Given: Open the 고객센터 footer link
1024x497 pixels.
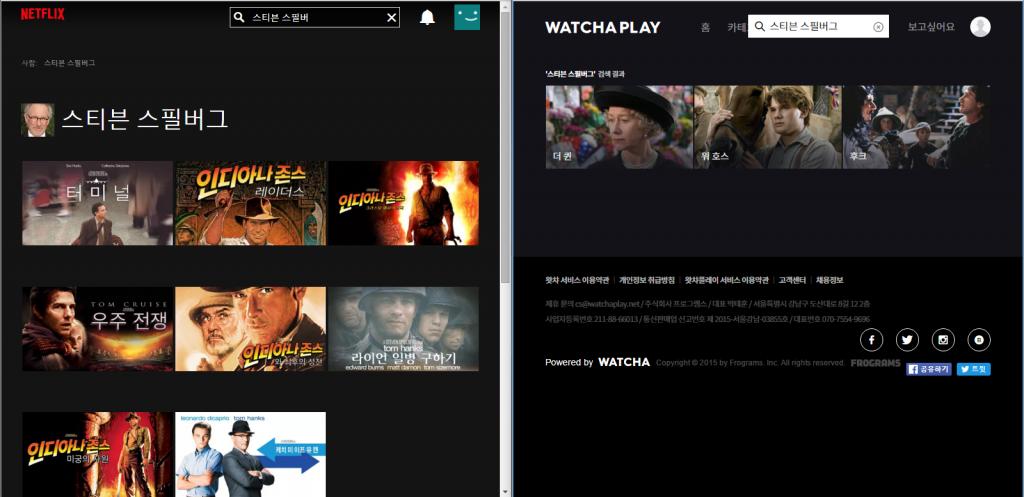Looking at the screenshot, I should click(x=792, y=280).
